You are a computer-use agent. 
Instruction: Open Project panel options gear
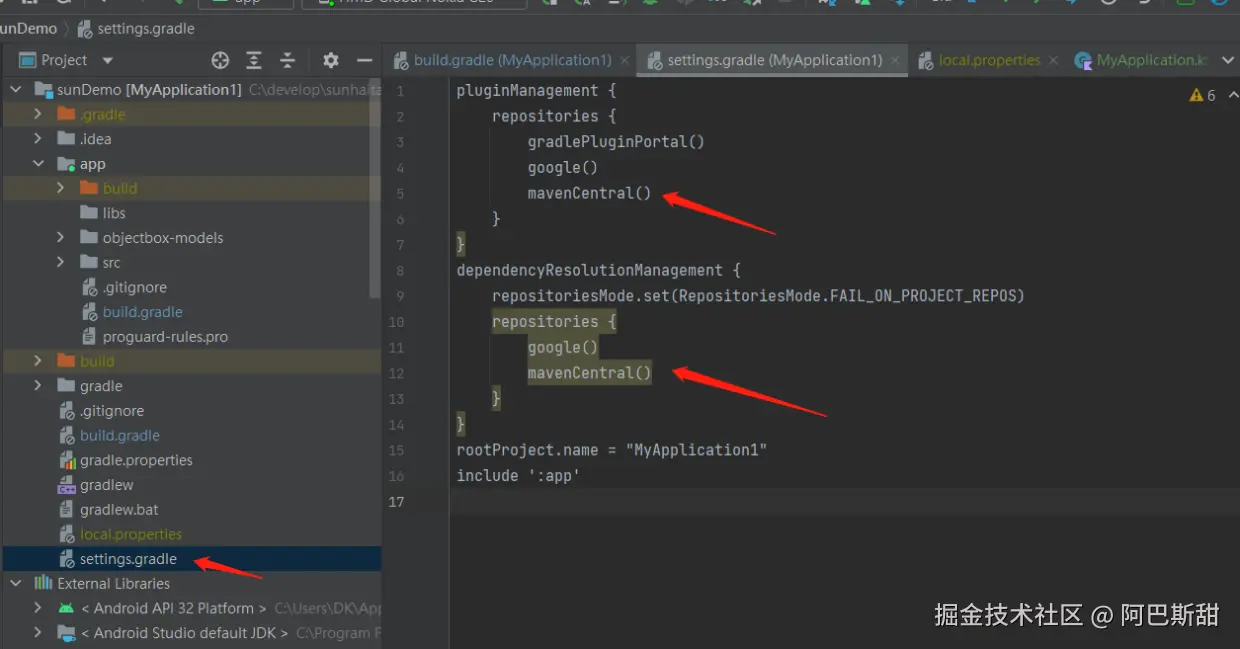tap(331, 60)
